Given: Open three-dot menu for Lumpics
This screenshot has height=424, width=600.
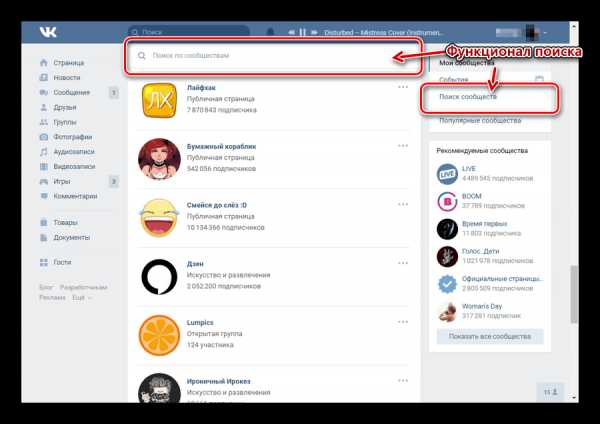Looking at the screenshot, I should (x=403, y=322).
